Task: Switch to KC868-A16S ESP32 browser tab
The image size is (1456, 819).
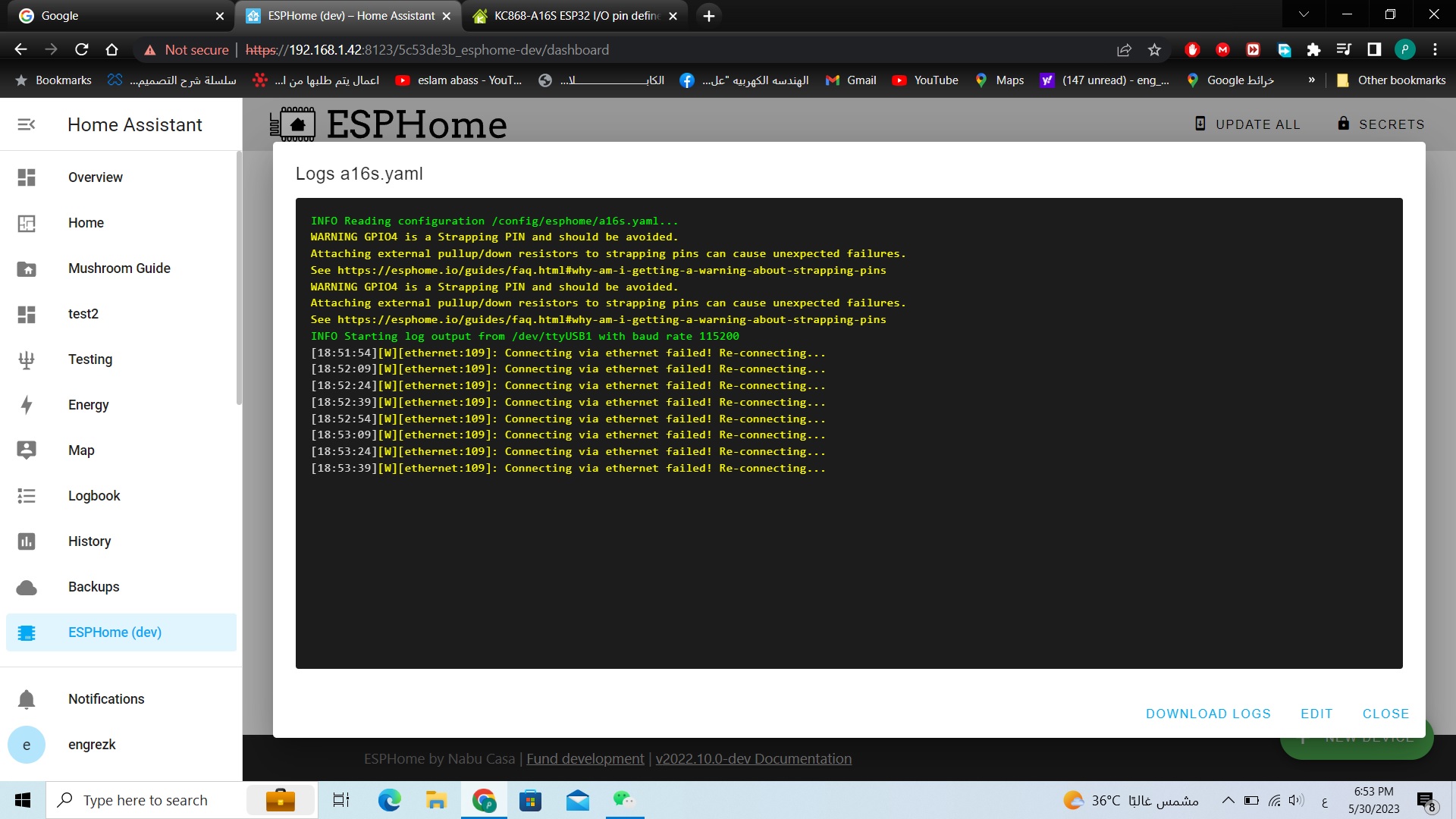Action: pos(575,16)
